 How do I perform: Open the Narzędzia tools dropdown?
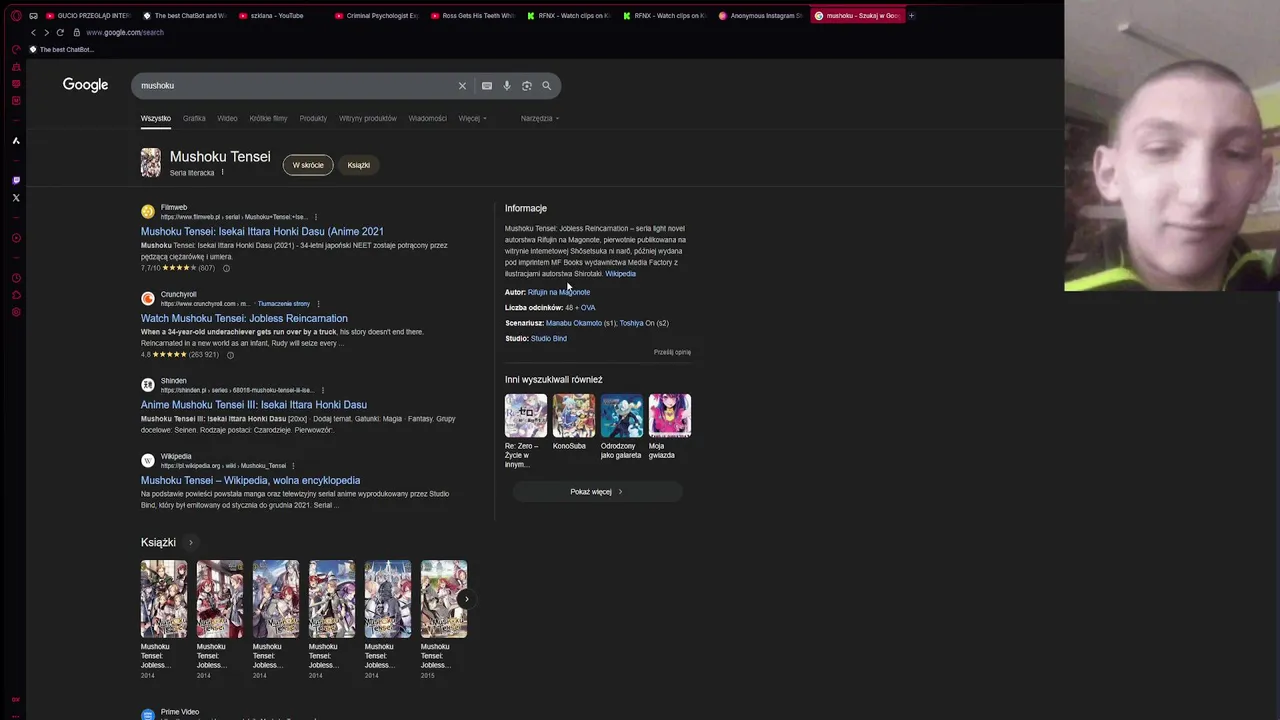540,118
